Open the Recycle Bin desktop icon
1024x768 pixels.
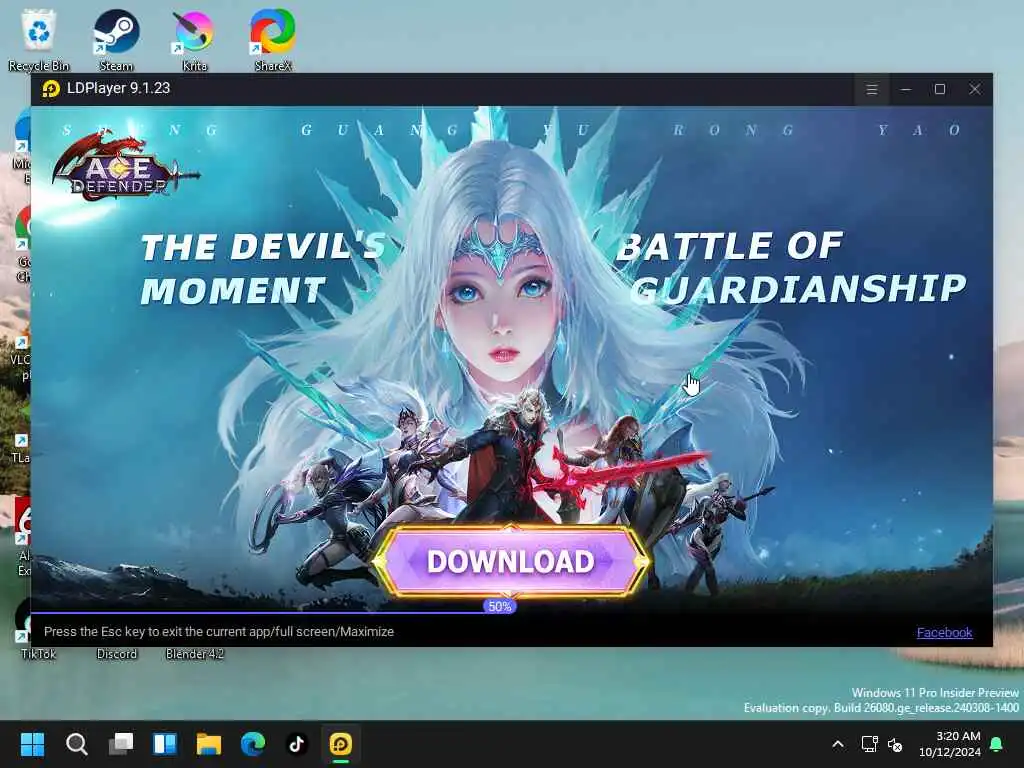pyautogui.click(x=39, y=39)
